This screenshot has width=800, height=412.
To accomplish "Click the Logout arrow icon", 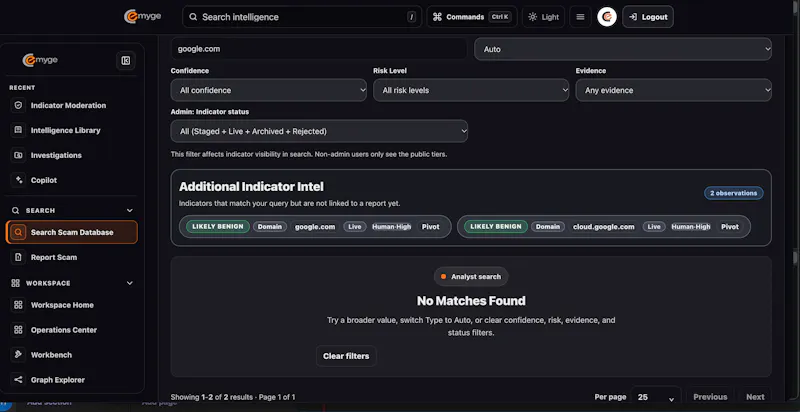I will click(x=633, y=17).
